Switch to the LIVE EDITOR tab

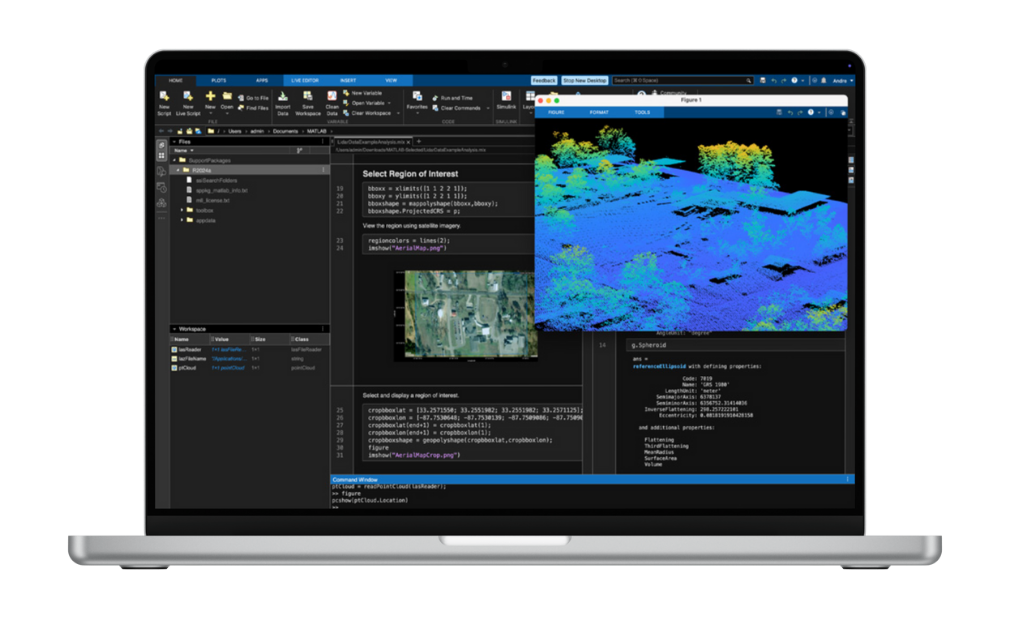click(305, 81)
